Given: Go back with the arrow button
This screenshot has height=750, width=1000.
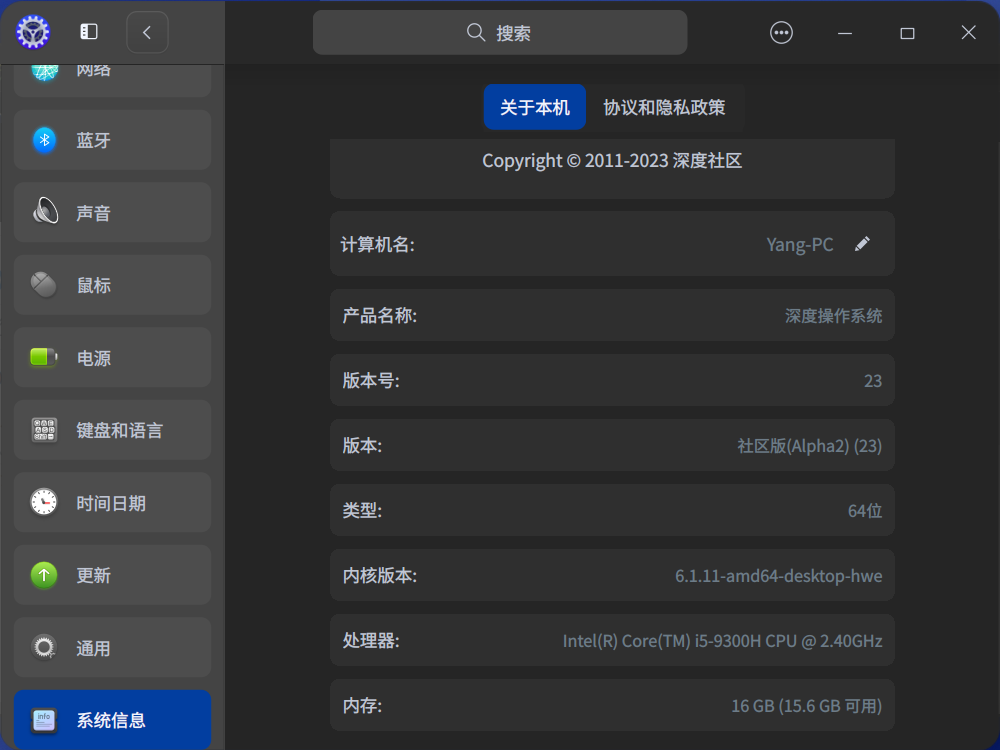Looking at the screenshot, I should click(x=147, y=32).
